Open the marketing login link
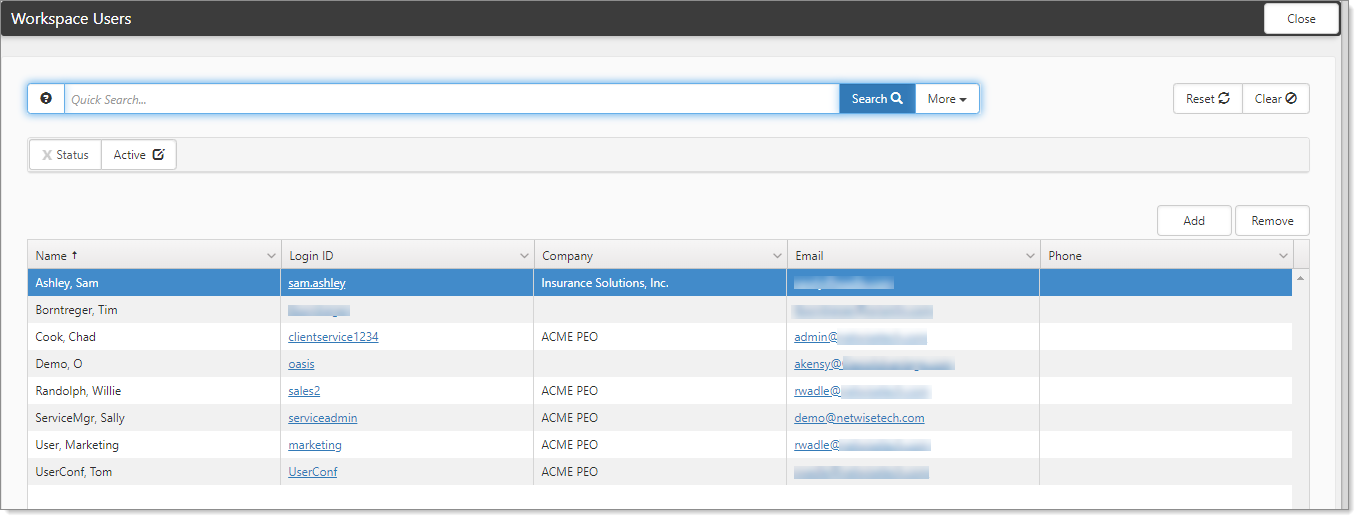 click(x=315, y=445)
